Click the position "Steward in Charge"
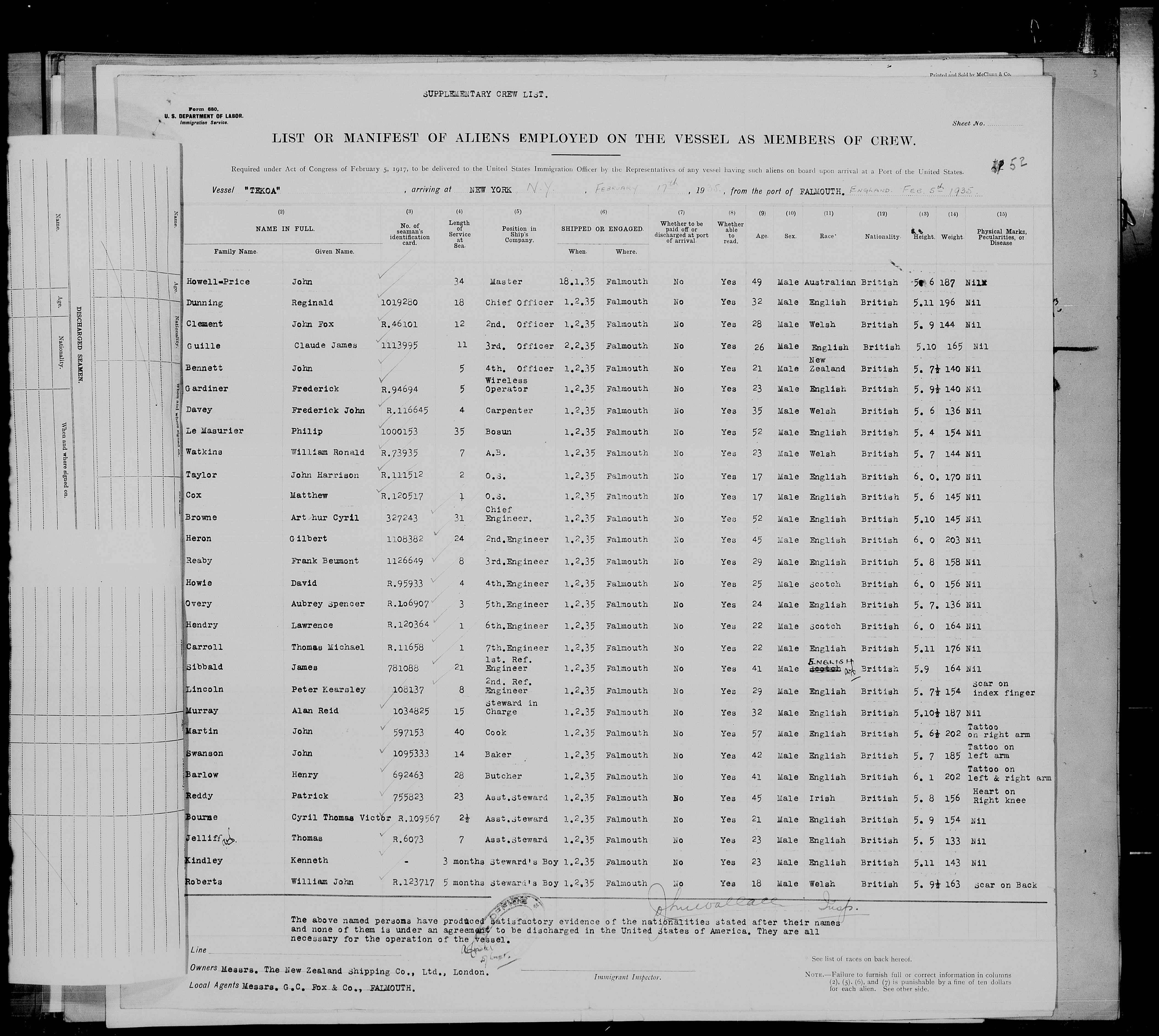This screenshot has height=1036, width=1159. tap(512, 707)
